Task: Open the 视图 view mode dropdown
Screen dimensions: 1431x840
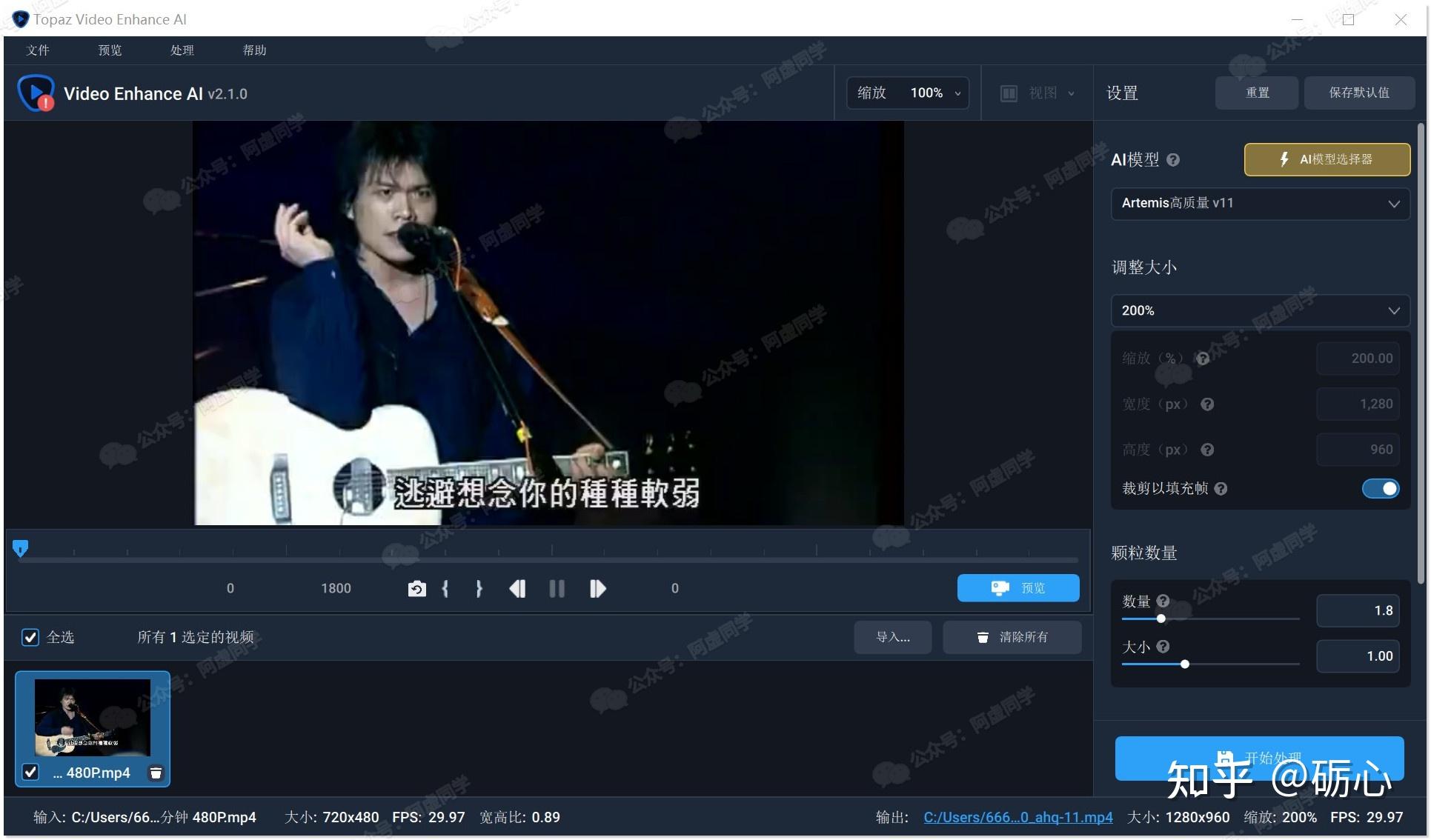Action: (1037, 93)
